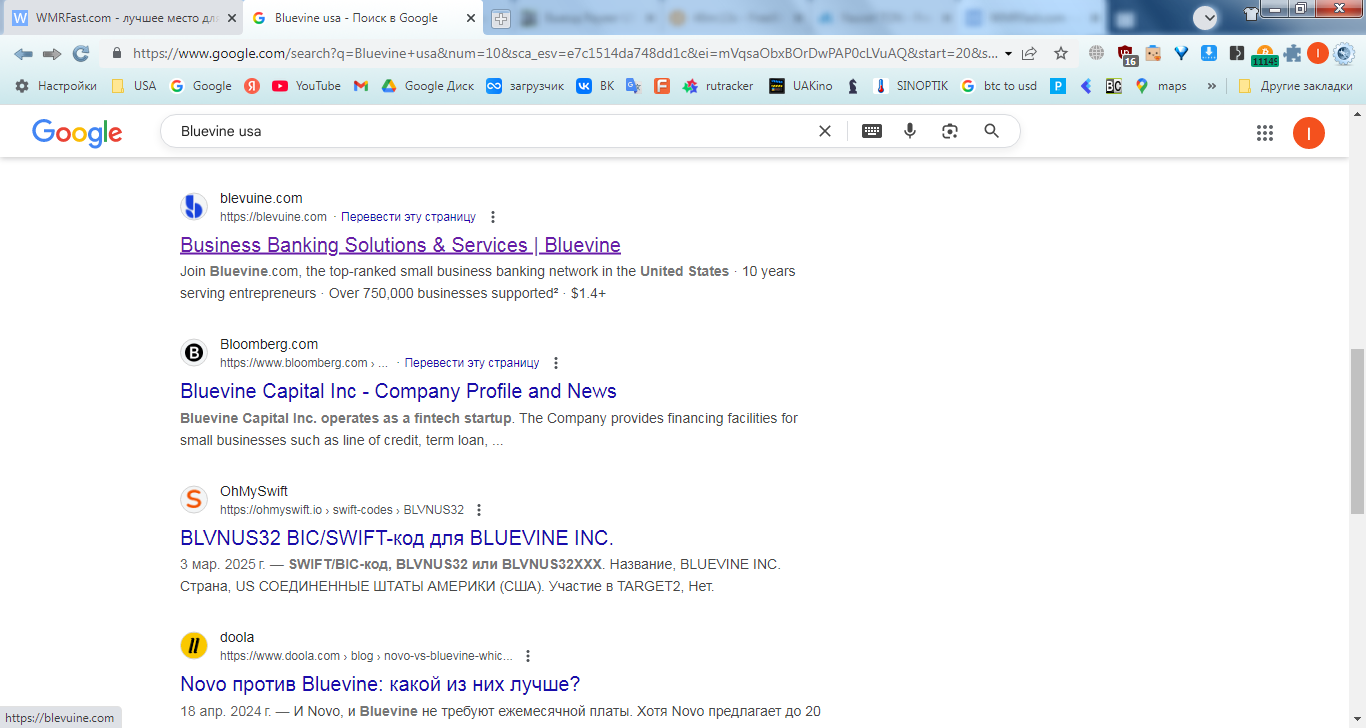
Task: Open the Google apps grid
Action: 1264,132
